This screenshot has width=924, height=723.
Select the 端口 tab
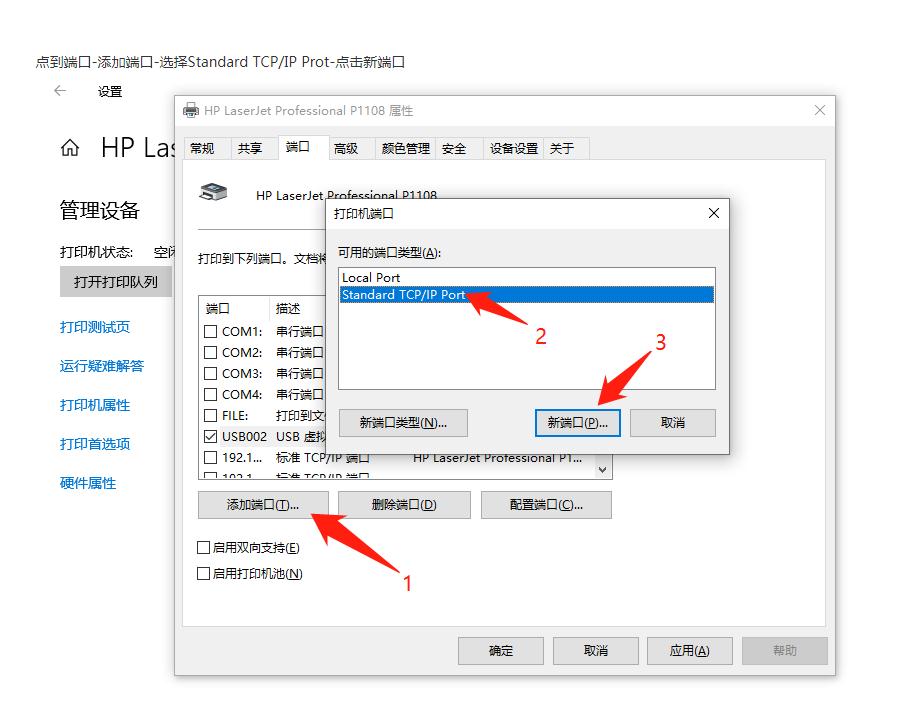pyautogui.click(x=303, y=147)
